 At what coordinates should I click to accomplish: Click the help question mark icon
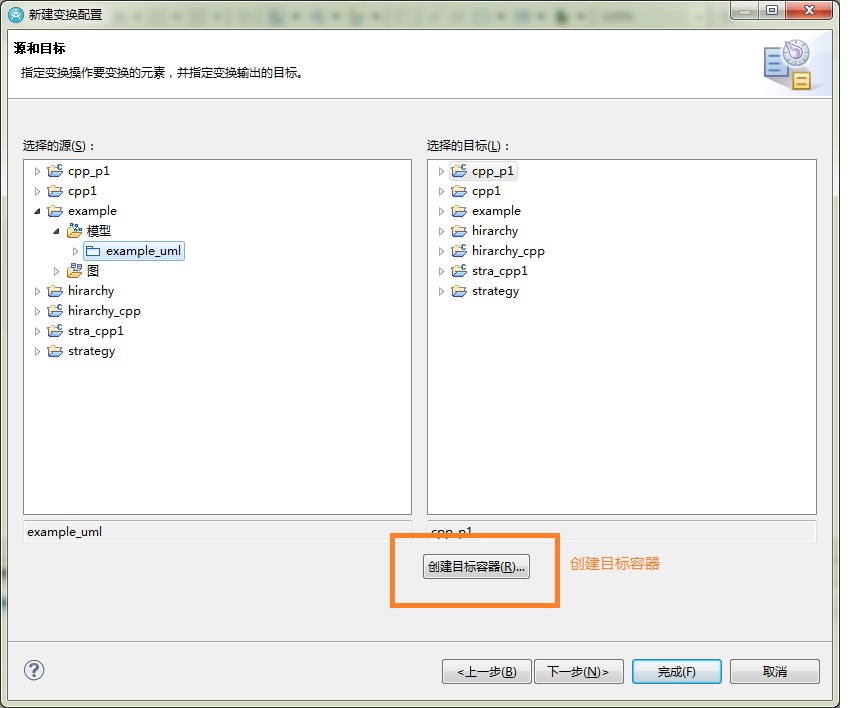pos(33,670)
